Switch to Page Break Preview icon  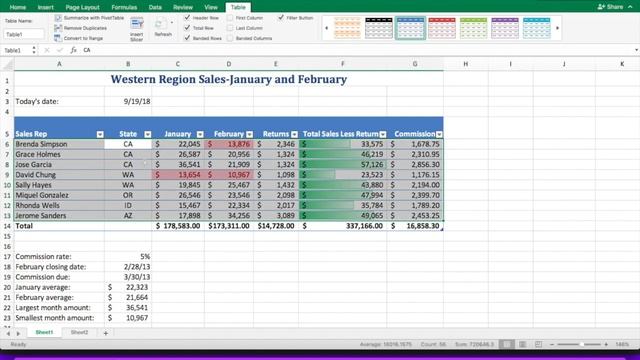click(538, 344)
